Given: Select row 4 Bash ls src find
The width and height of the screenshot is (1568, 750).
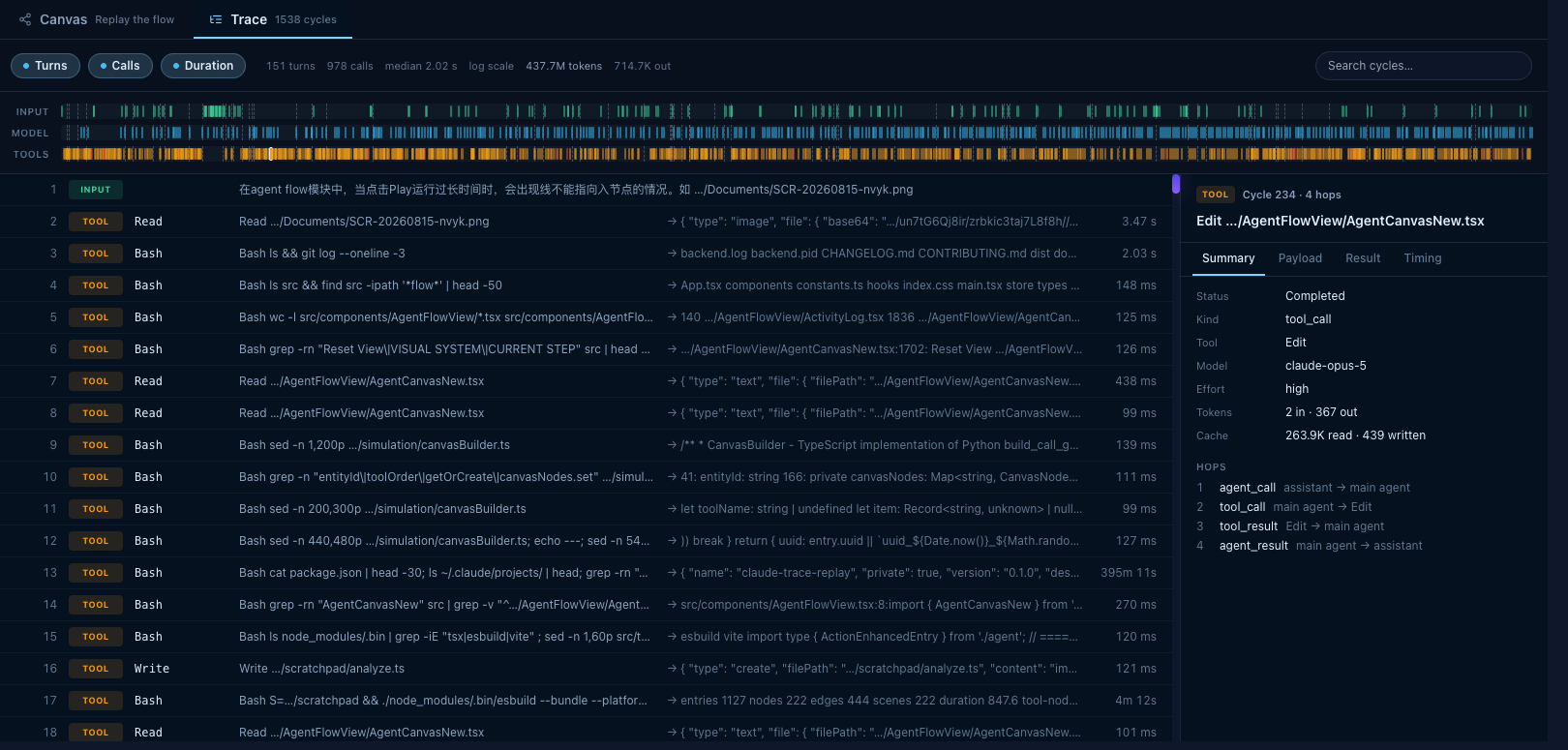Looking at the screenshot, I should [586, 285].
